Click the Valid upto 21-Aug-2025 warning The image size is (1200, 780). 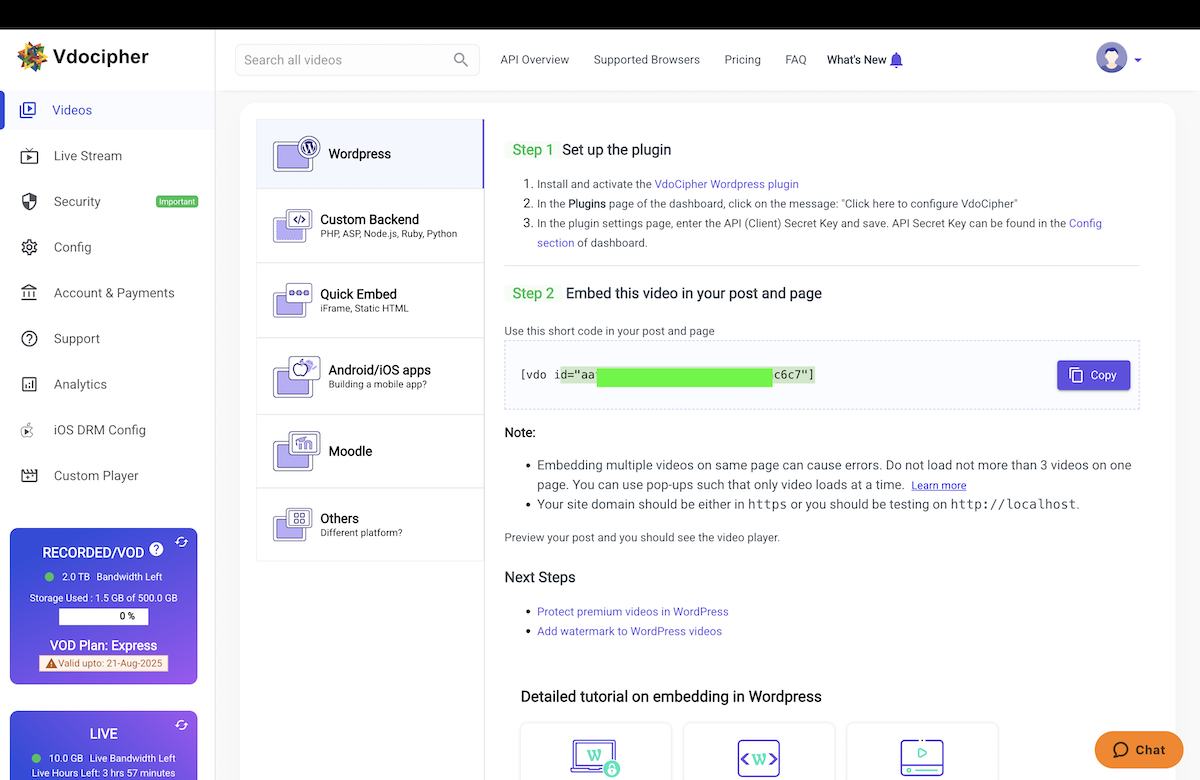click(103, 663)
